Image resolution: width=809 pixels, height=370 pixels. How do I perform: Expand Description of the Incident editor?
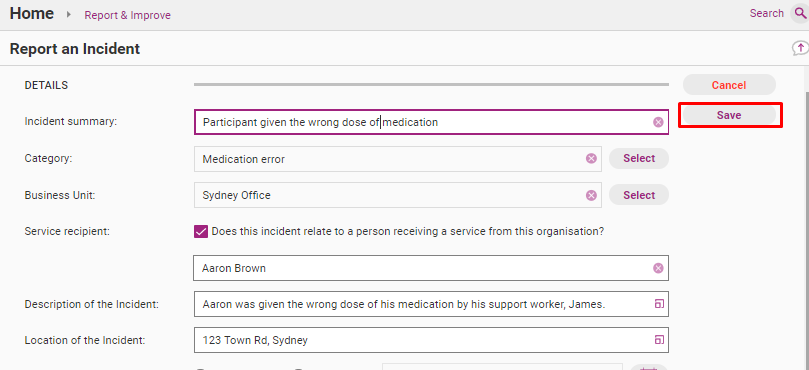click(658, 304)
